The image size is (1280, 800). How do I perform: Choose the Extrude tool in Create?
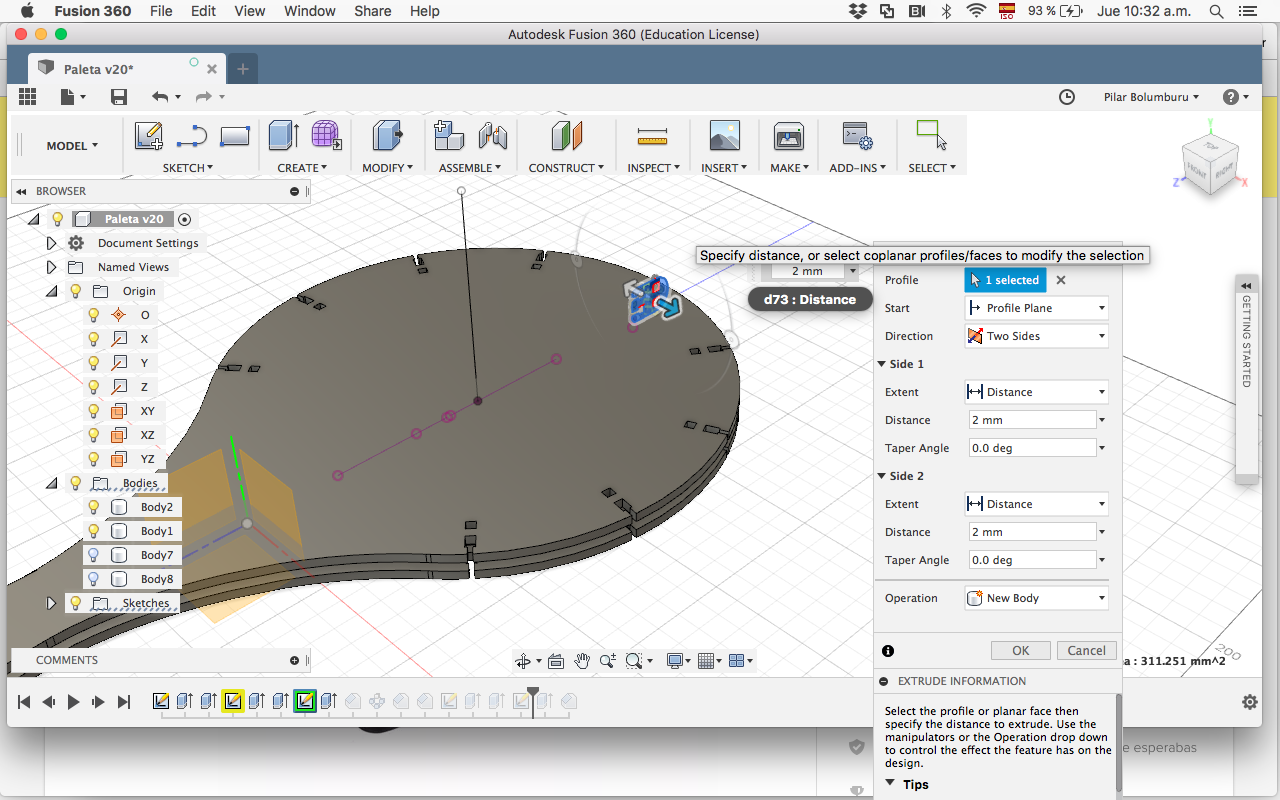pyautogui.click(x=283, y=136)
